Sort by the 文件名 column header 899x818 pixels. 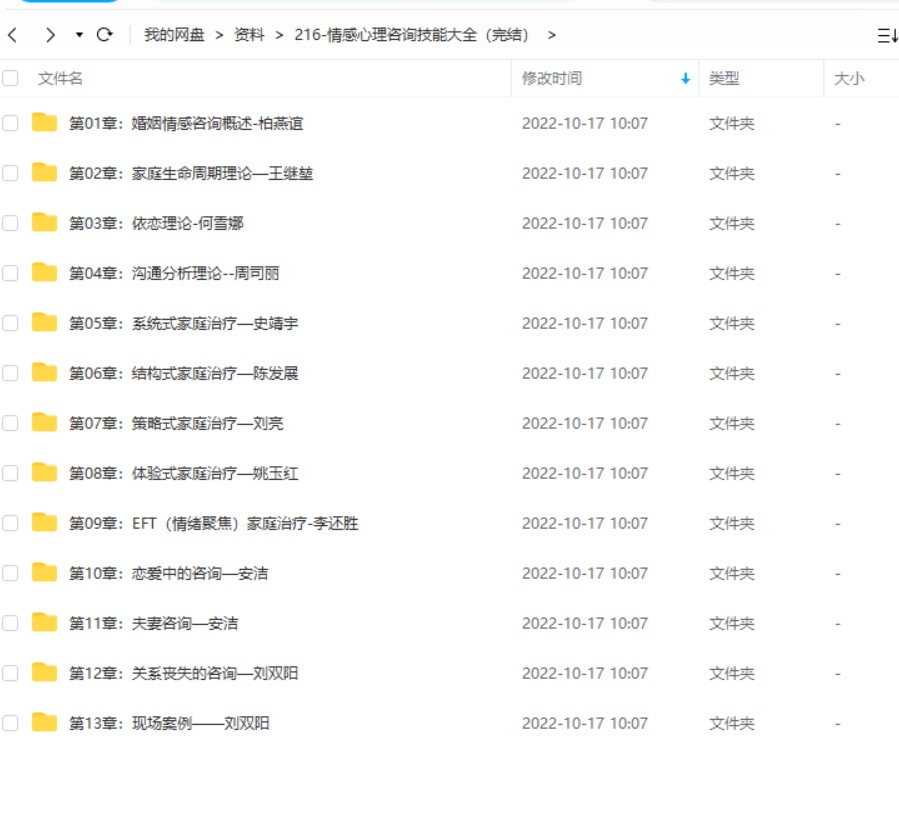pos(60,79)
